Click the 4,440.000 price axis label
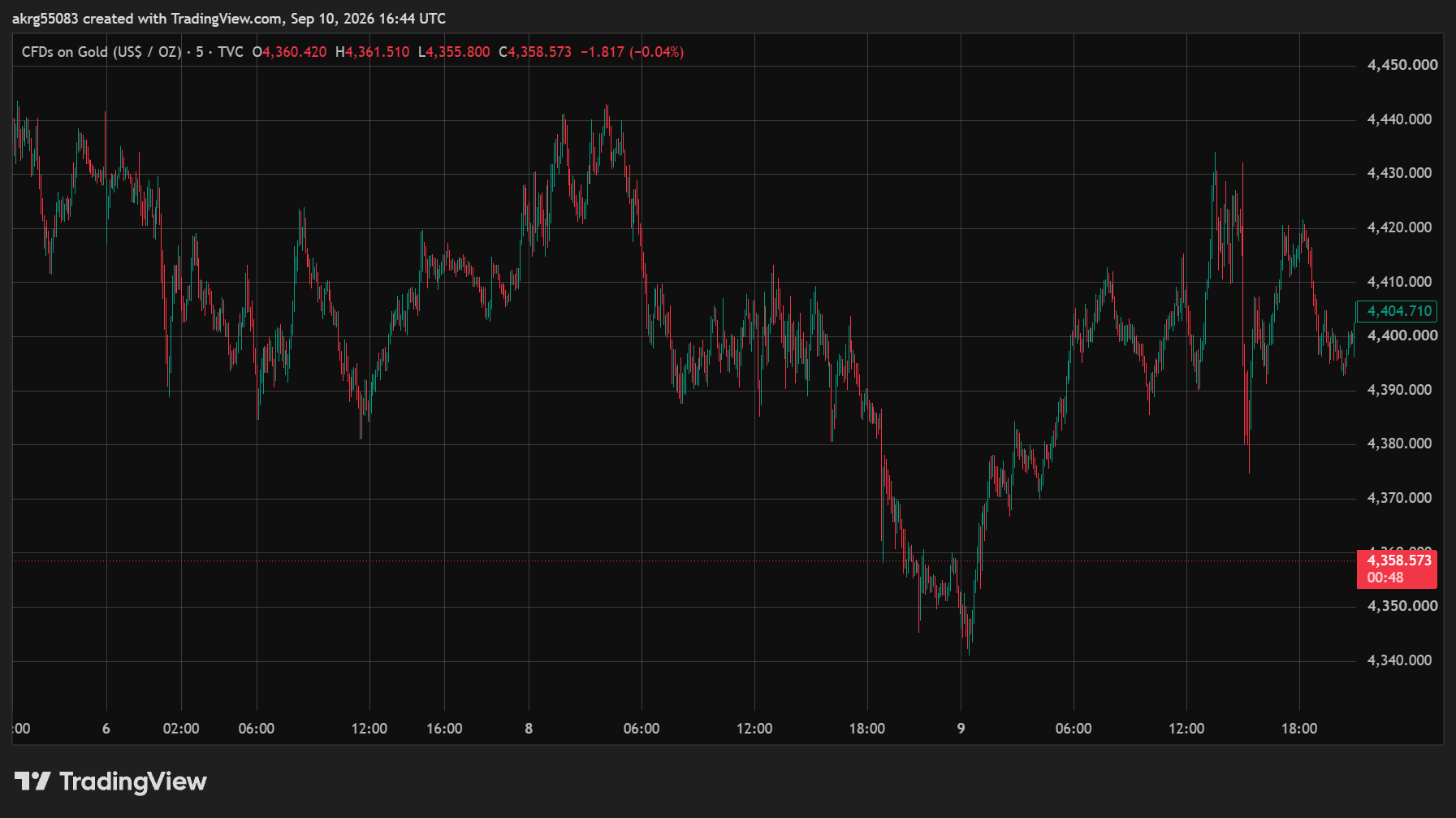Viewport: 1456px width, 818px height. (x=1399, y=119)
